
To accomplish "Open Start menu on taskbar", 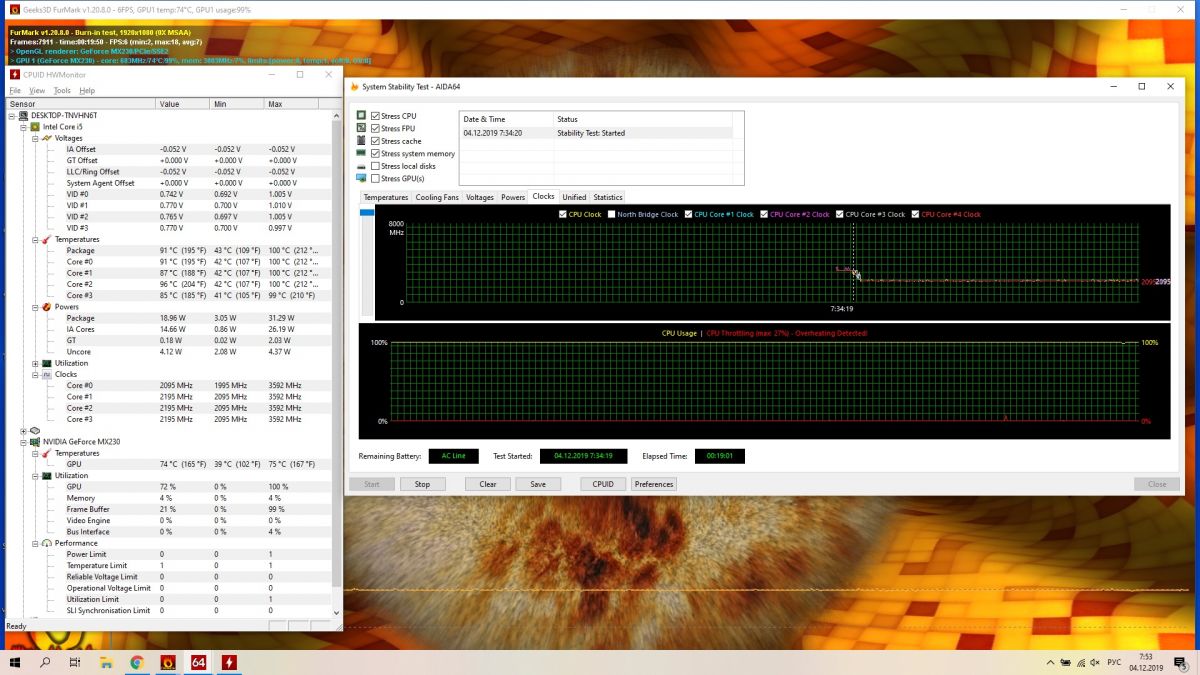I will tap(16, 662).
